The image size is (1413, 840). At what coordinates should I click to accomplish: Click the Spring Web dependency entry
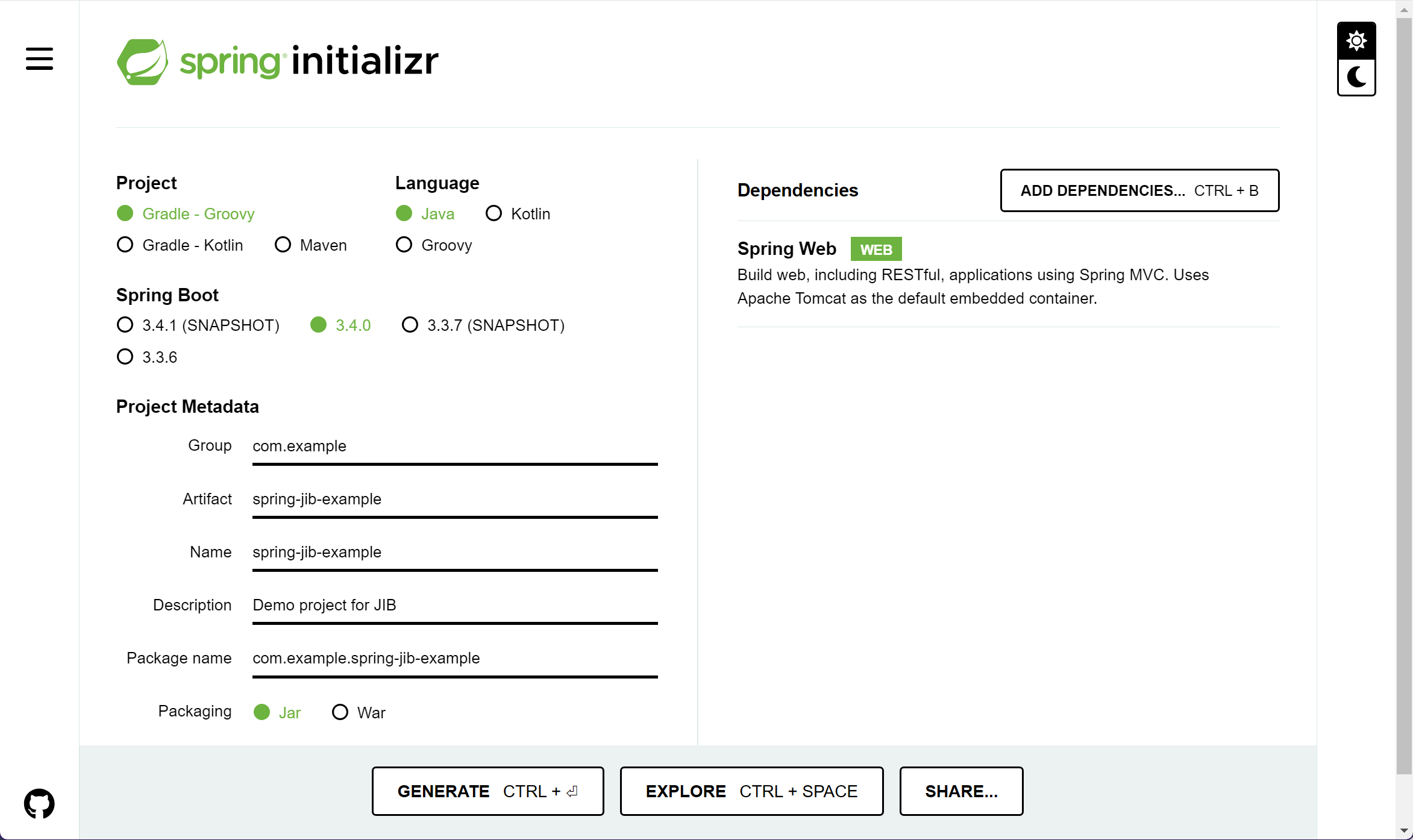[1008, 274]
